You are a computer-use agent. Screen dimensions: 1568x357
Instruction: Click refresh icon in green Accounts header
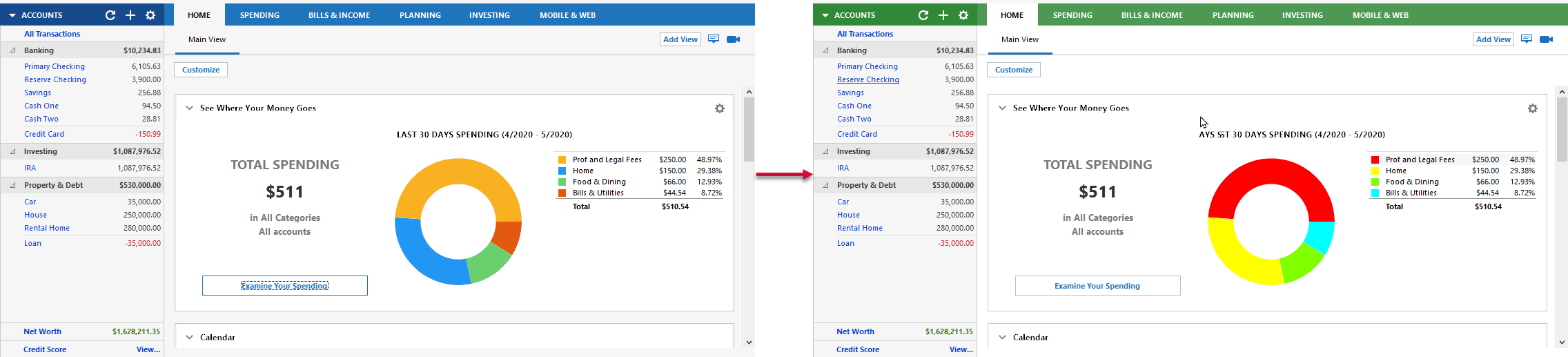[923, 15]
